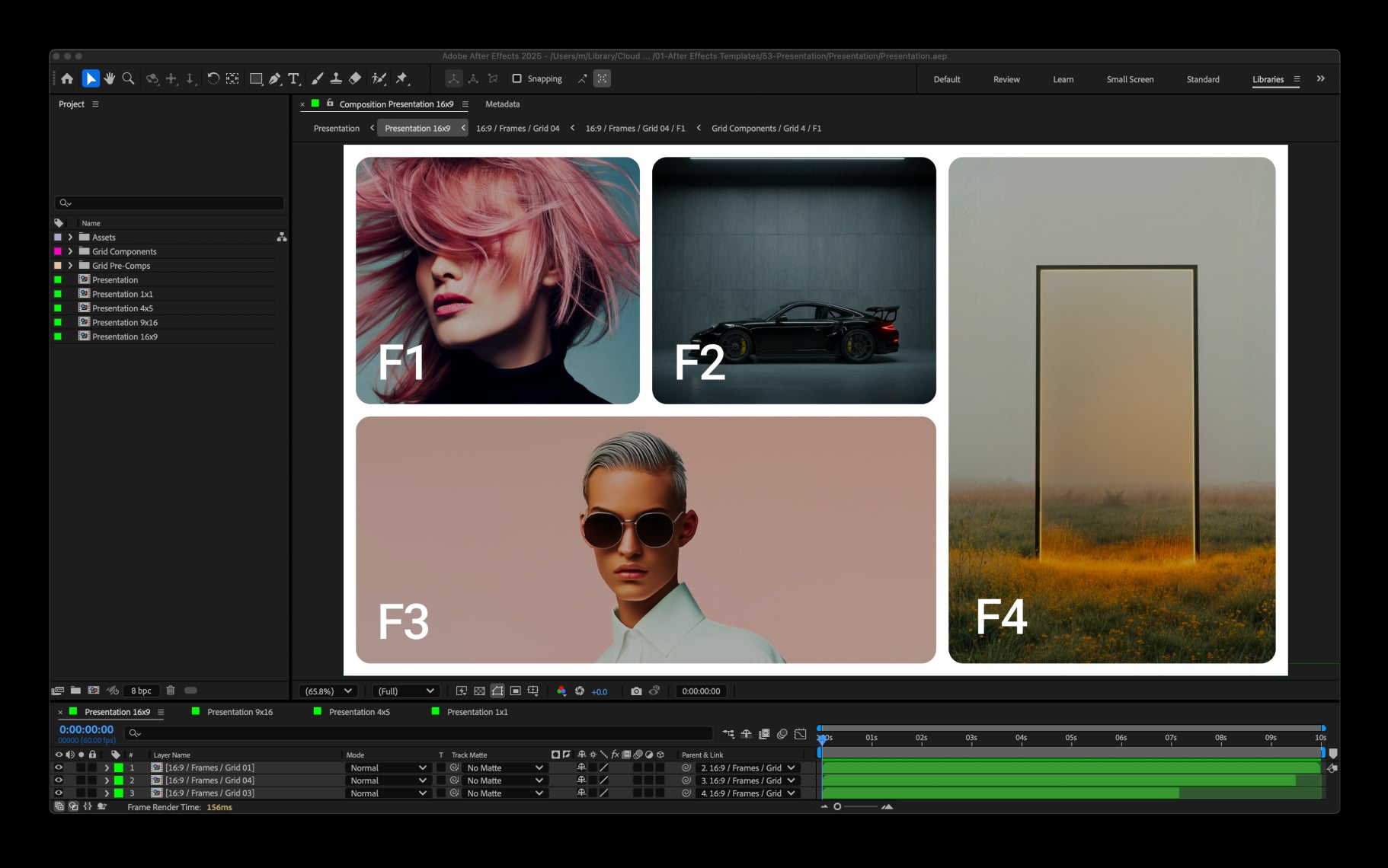The width and height of the screenshot is (1388, 868).
Task: Take a snapshot with camera icon
Action: click(x=636, y=691)
